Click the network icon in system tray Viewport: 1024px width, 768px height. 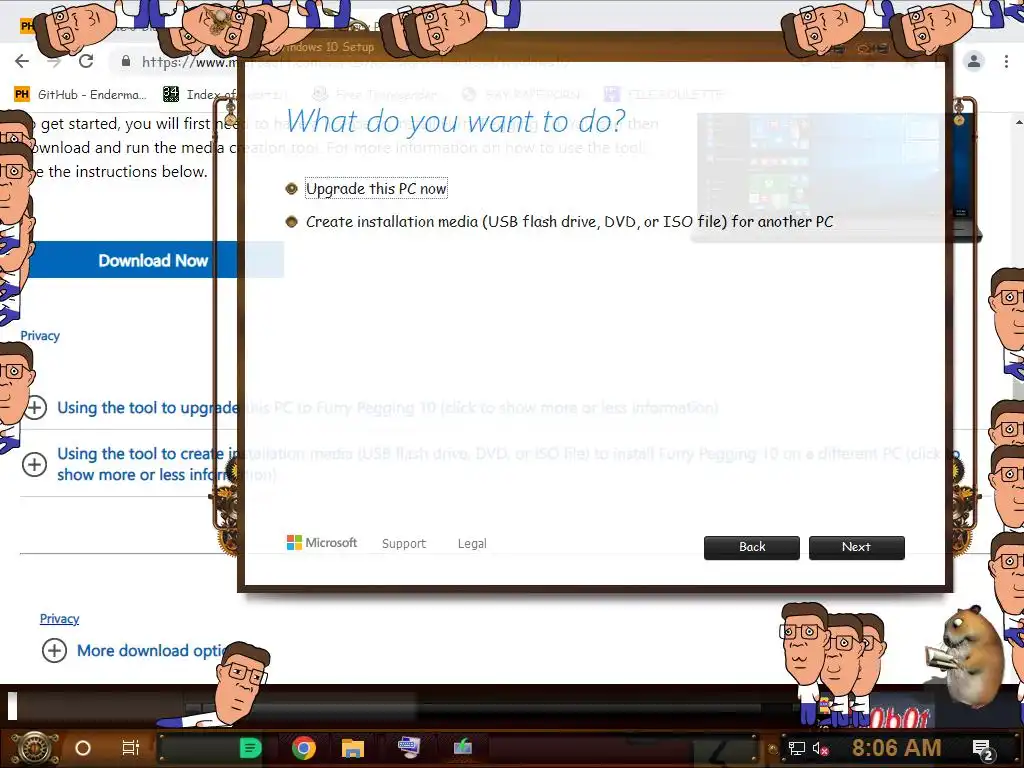click(x=796, y=748)
